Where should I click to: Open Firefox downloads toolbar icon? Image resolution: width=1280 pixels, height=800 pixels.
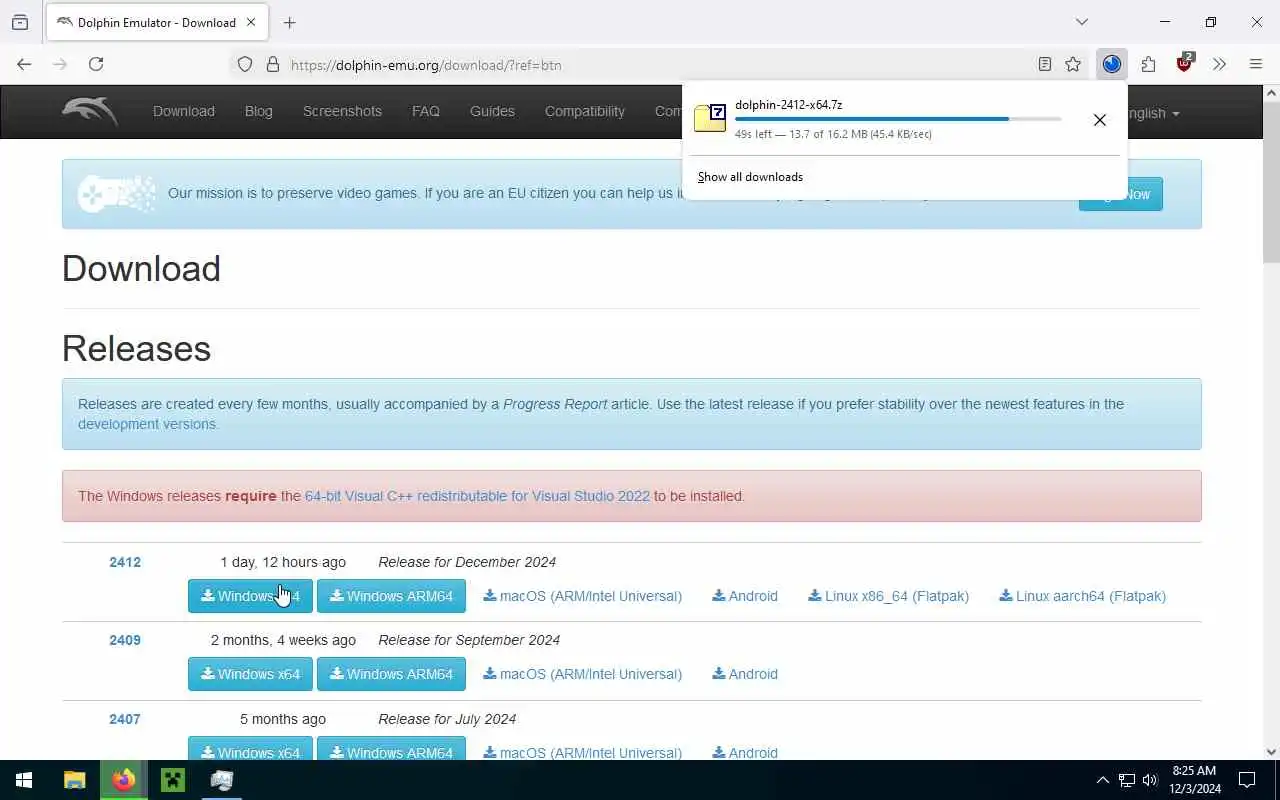pos(1111,64)
